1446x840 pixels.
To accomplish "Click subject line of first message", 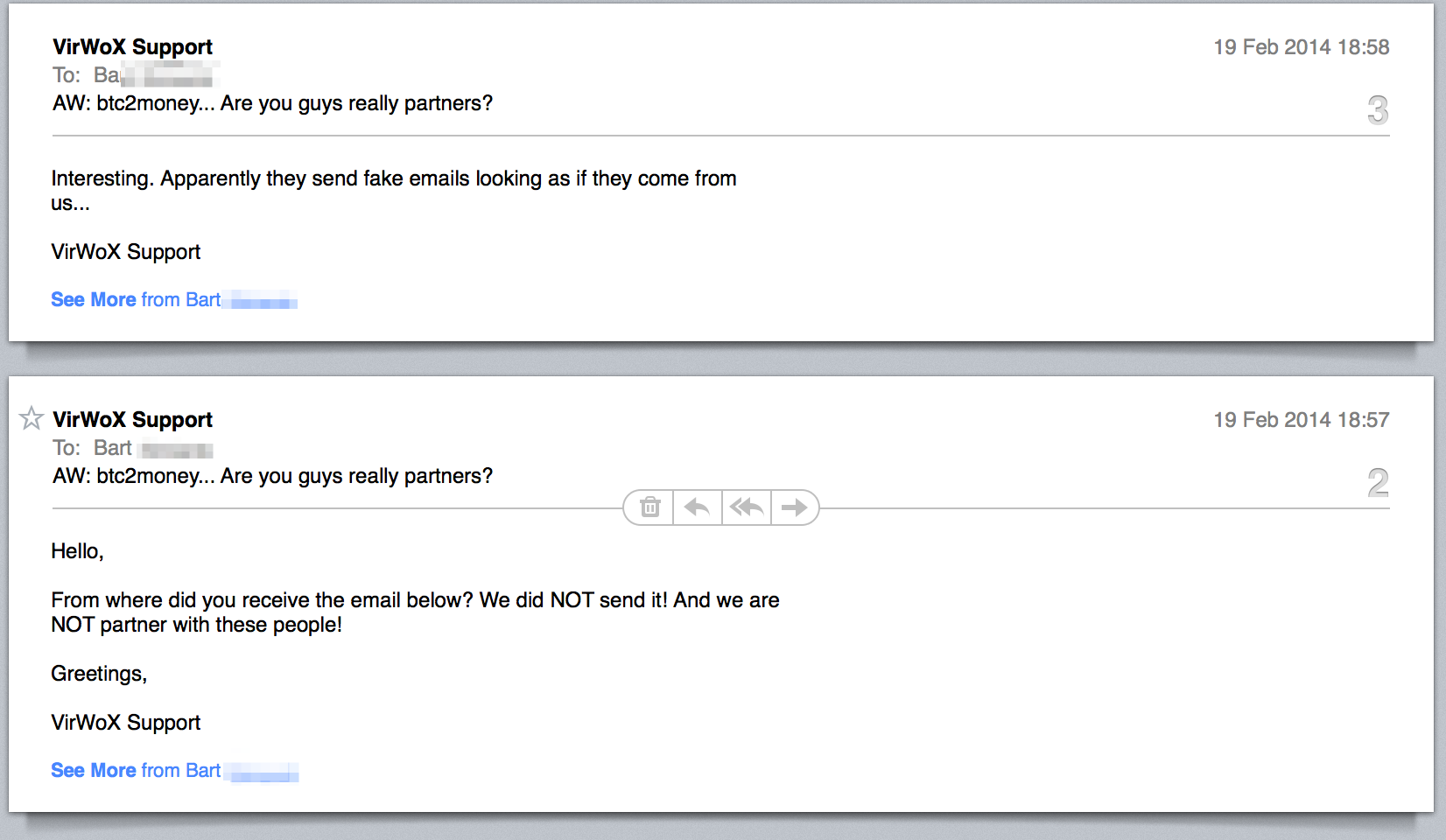I will [272, 103].
